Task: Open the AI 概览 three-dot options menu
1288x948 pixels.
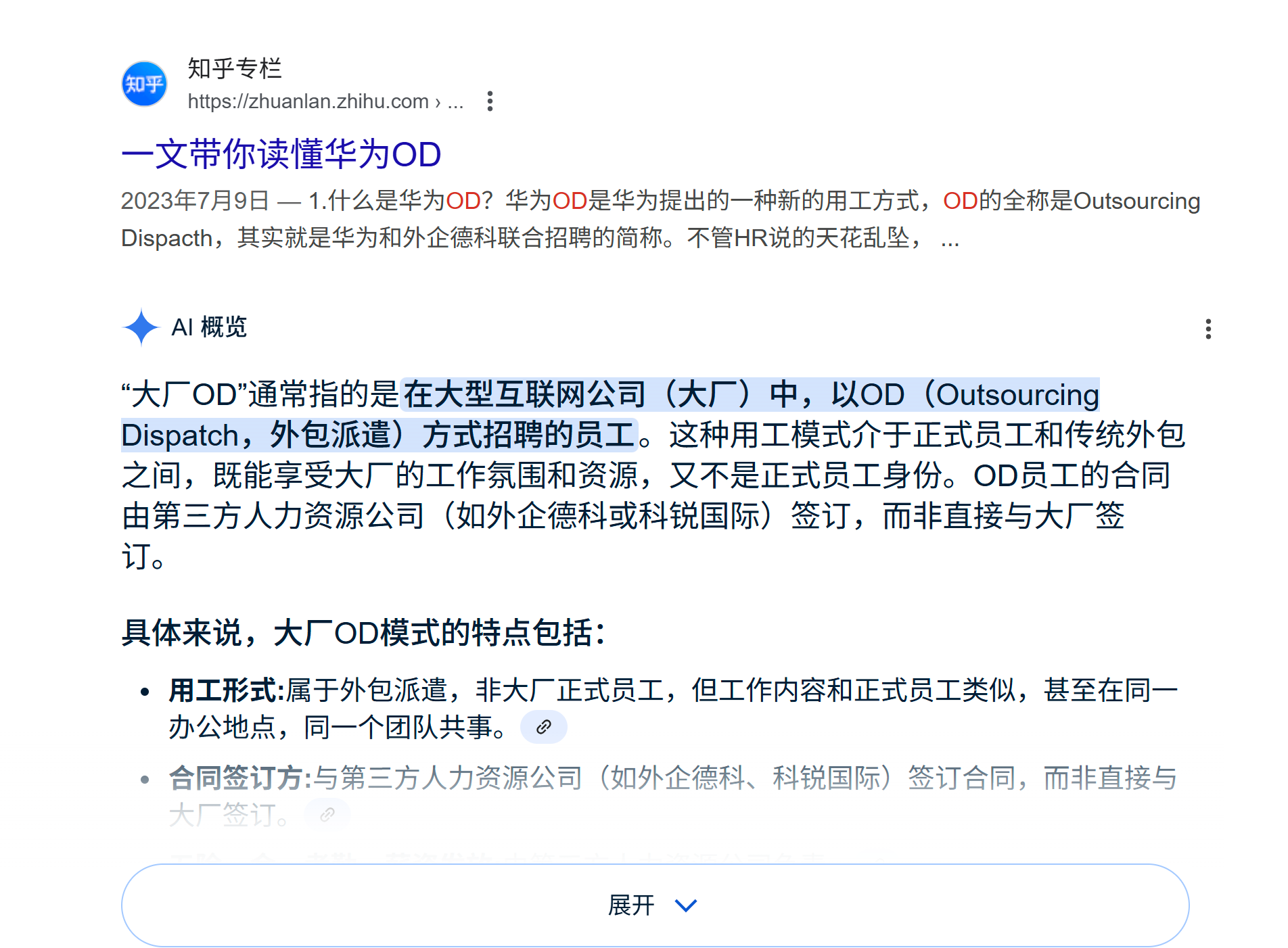Action: click(1207, 329)
